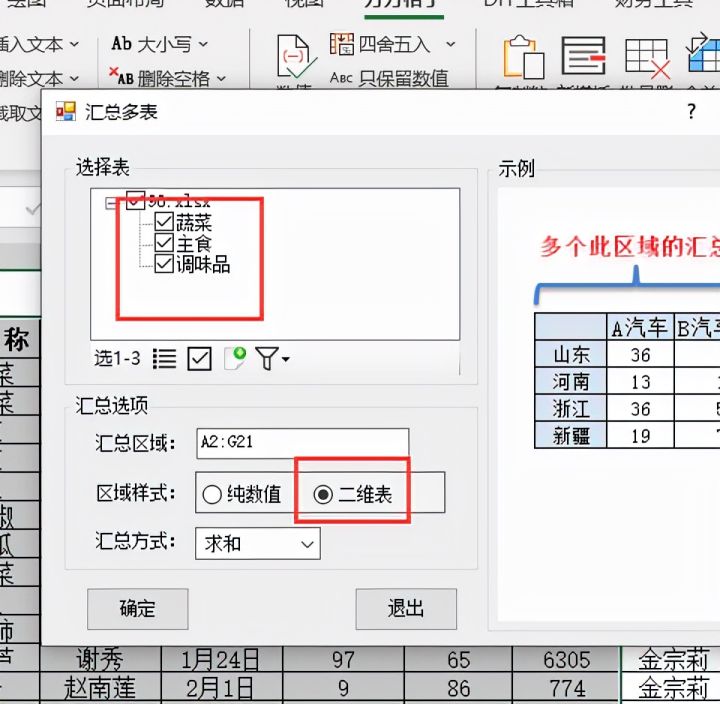
Task: Click the insert-row ribbon icon with red bar
Action: (584, 56)
